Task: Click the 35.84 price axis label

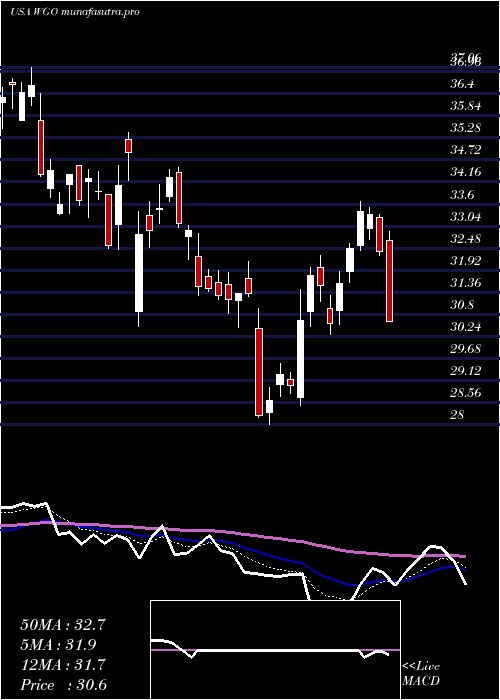Action: (466, 106)
